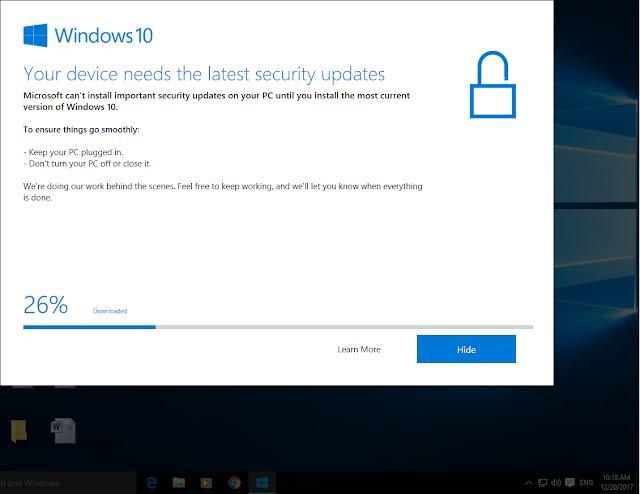The height and width of the screenshot is (494, 640).
Task: Open Microsoft Edge from the taskbar
Action: (151, 483)
